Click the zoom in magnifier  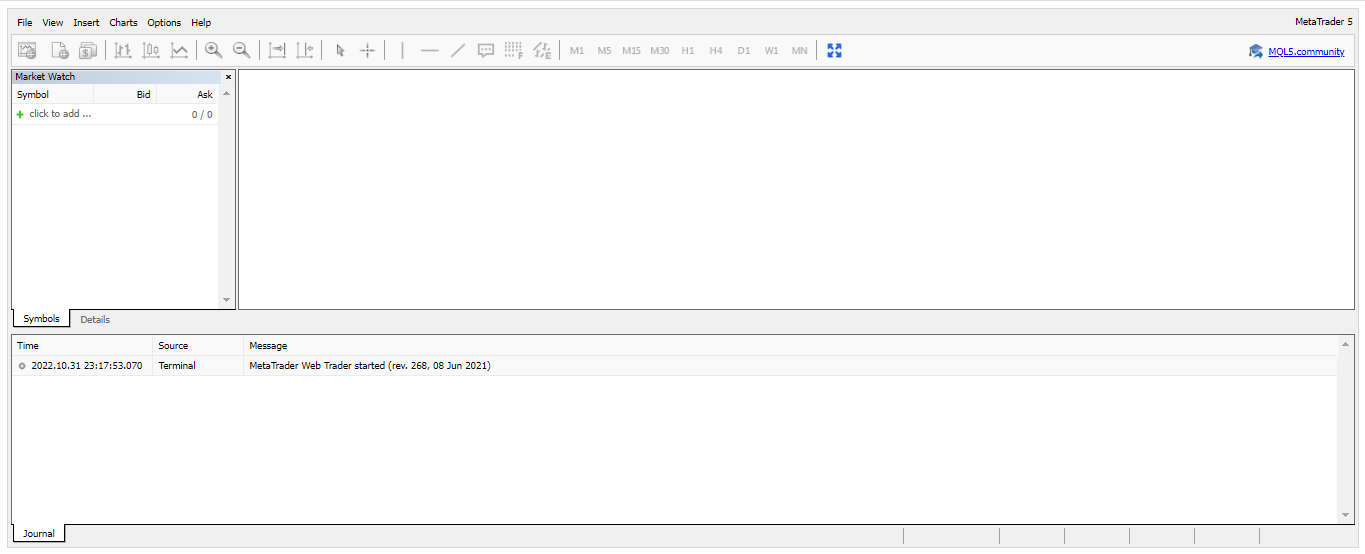[x=214, y=50]
